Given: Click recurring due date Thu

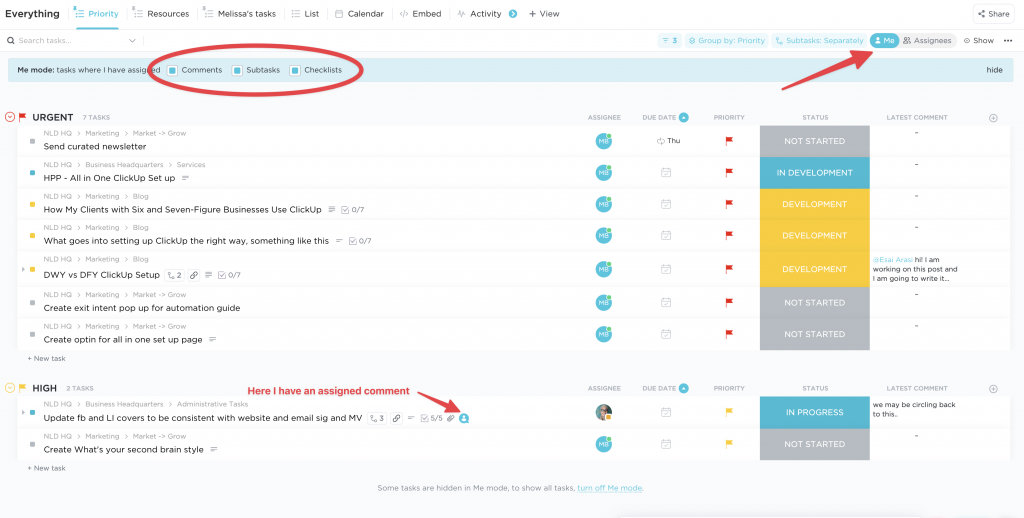Looking at the screenshot, I should click(x=669, y=140).
